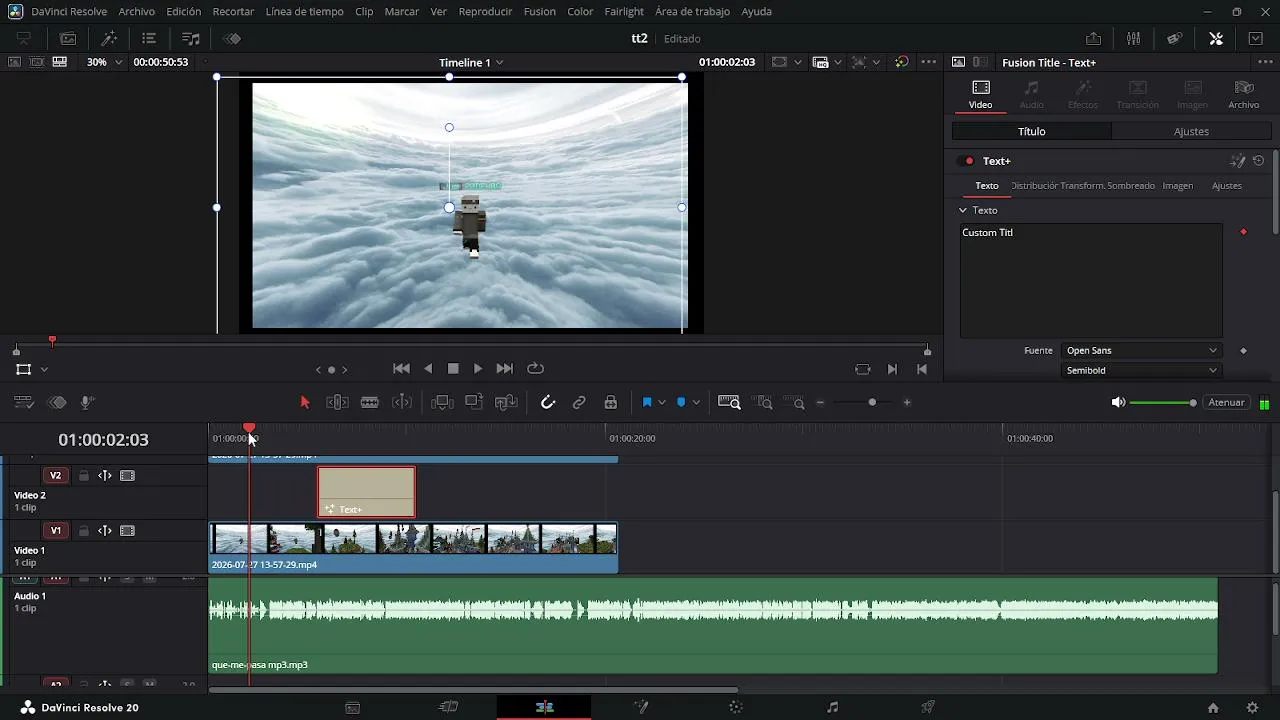Image resolution: width=1280 pixels, height=720 pixels.
Task: Stop playback
Action: (453, 369)
